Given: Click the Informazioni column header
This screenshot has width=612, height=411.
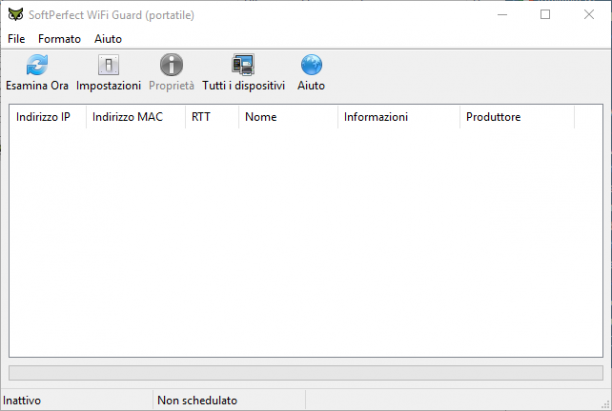Looking at the screenshot, I should [399, 117].
